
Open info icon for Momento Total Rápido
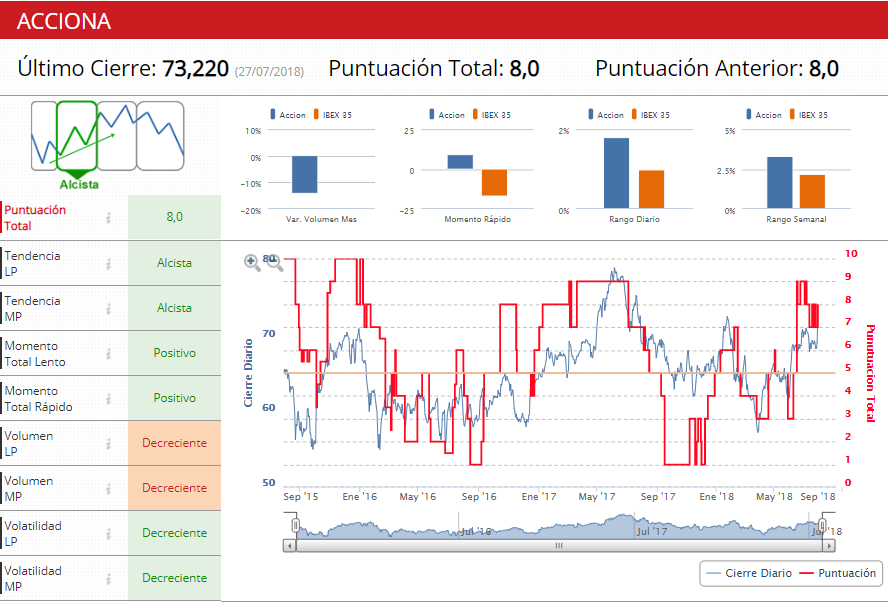point(108,399)
